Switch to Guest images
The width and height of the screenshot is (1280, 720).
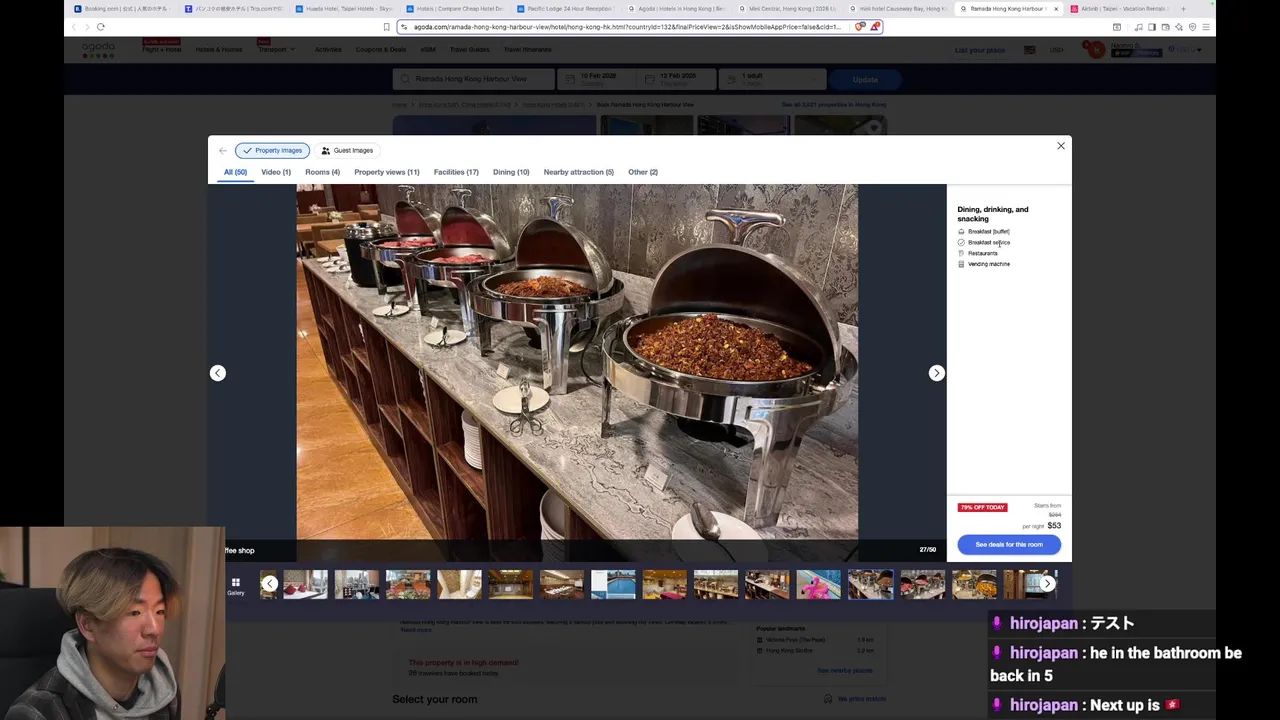pos(347,151)
